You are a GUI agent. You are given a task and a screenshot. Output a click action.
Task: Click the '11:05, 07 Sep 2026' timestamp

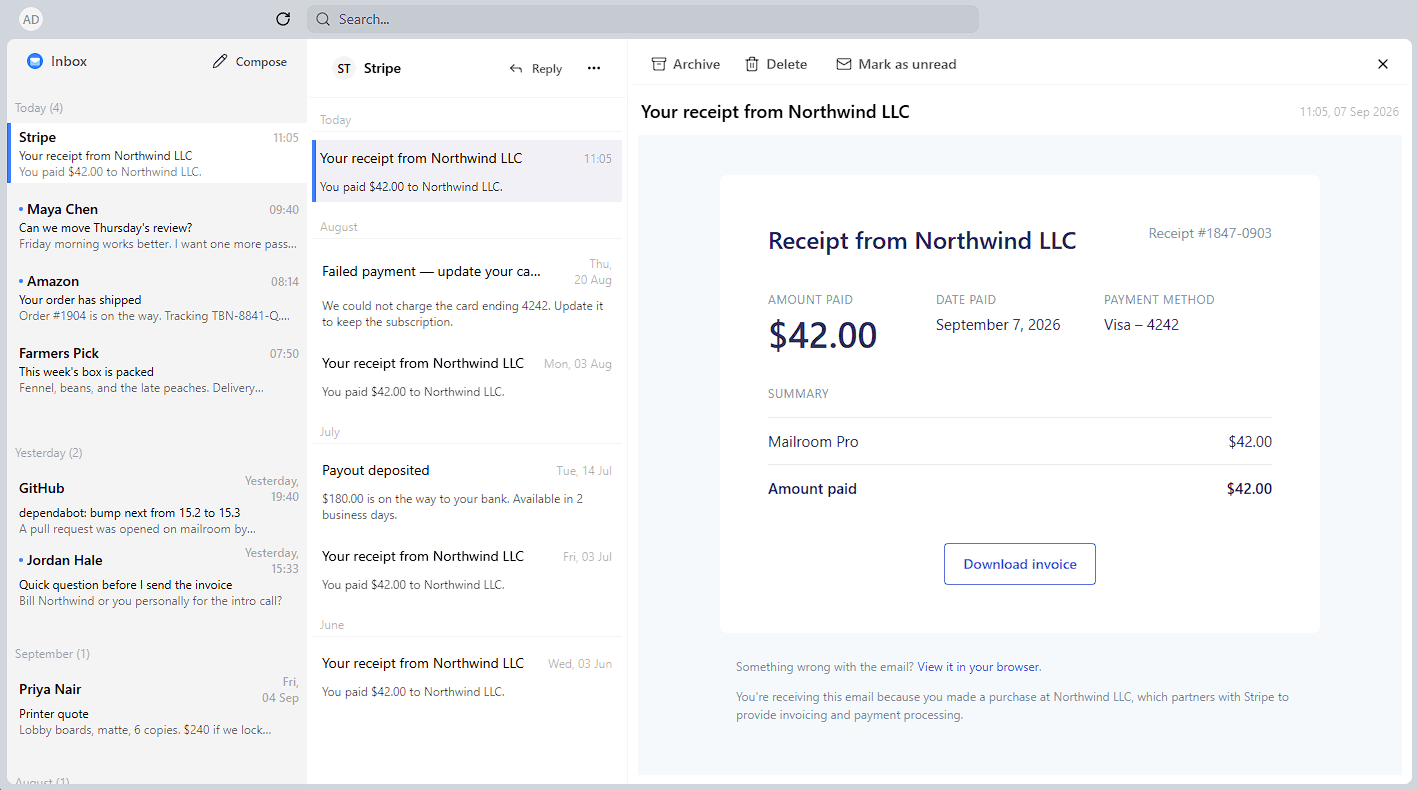pyautogui.click(x=1349, y=112)
